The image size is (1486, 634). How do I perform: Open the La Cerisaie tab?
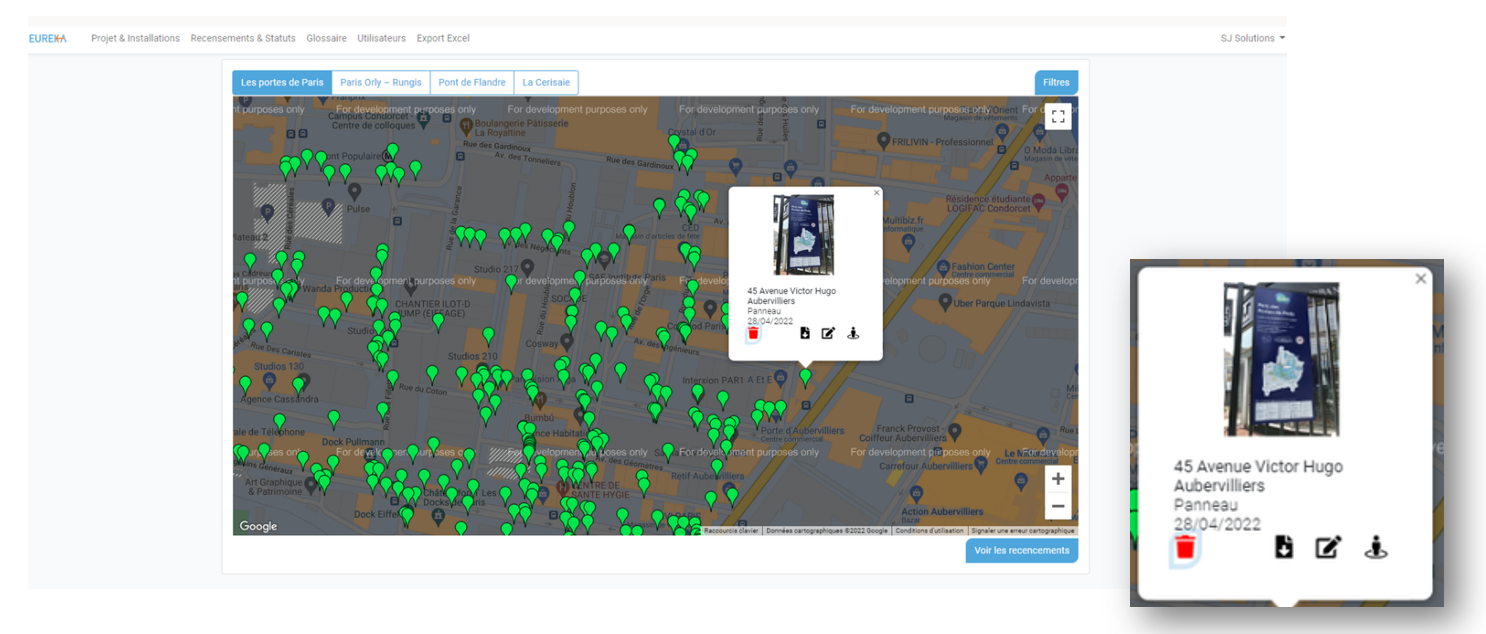[546, 83]
